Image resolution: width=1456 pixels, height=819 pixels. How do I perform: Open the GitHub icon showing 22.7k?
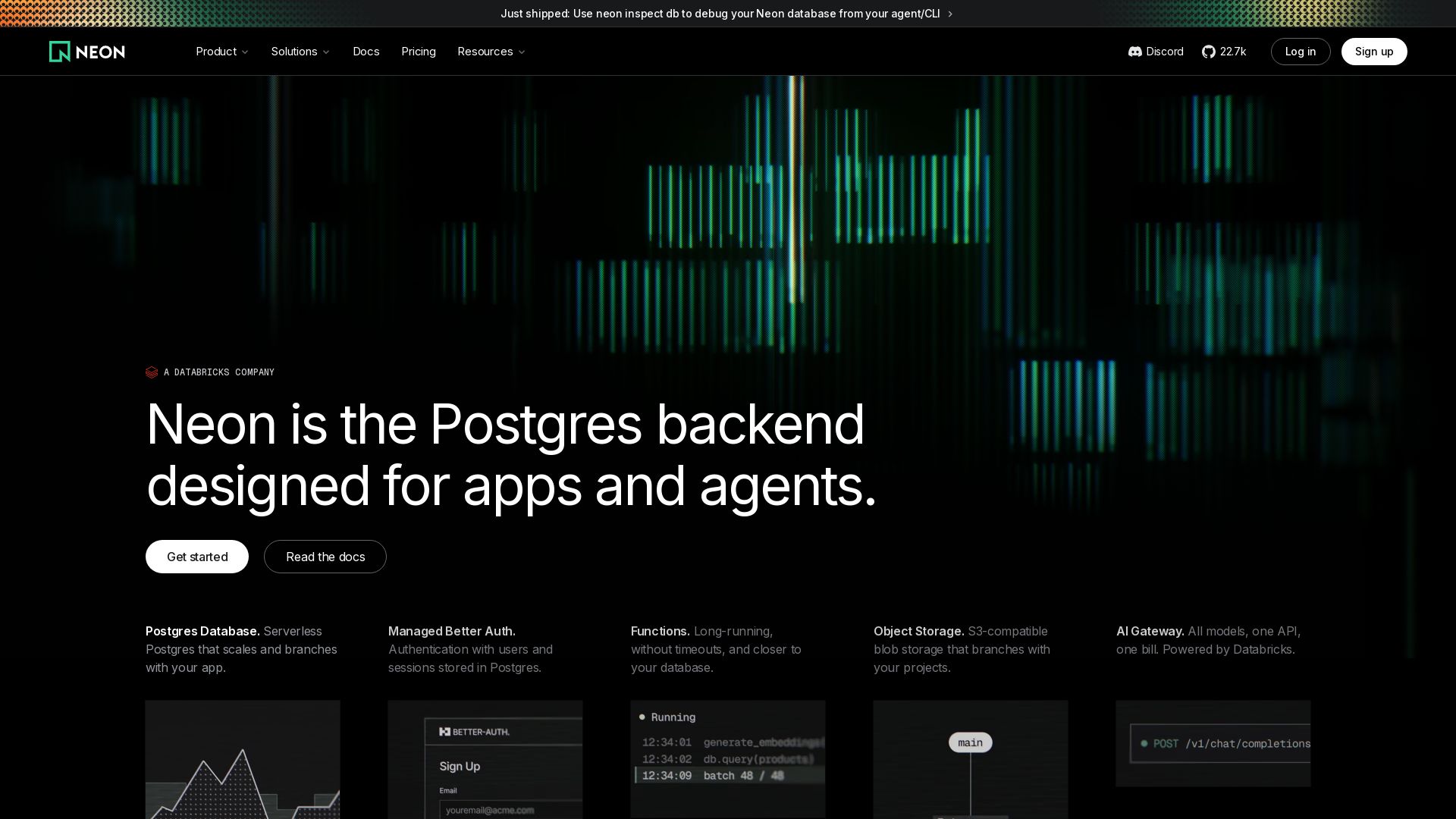coord(1209,52)
